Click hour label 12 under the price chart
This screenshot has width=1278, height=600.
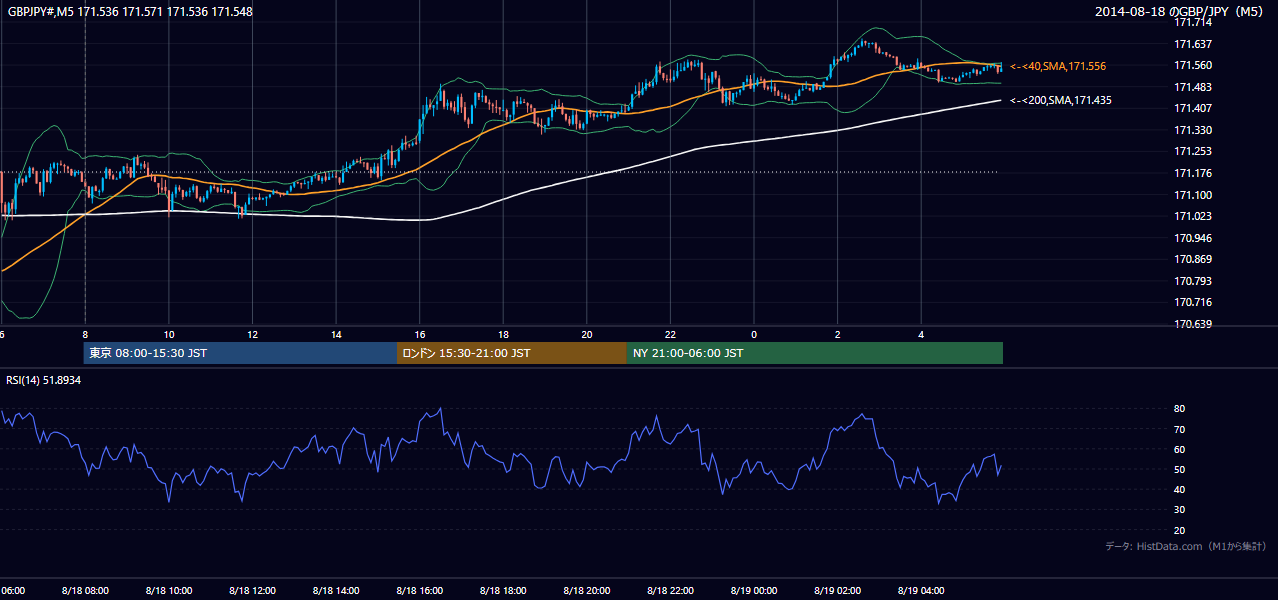252,334
